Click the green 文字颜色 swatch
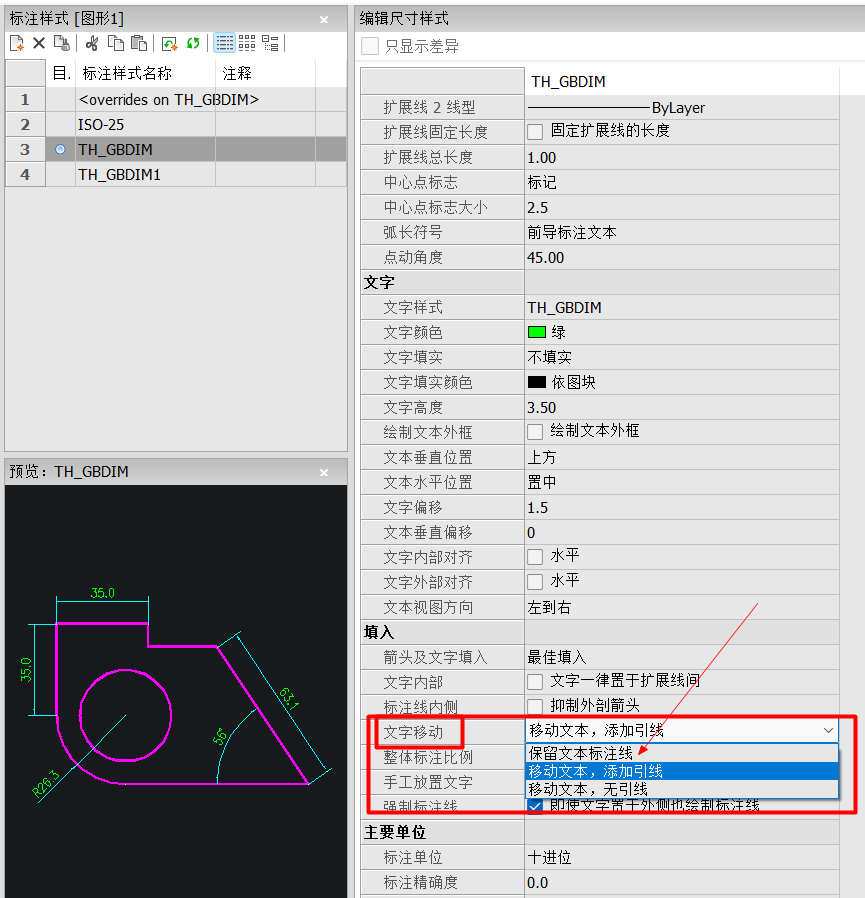 (x=537, y=332)
